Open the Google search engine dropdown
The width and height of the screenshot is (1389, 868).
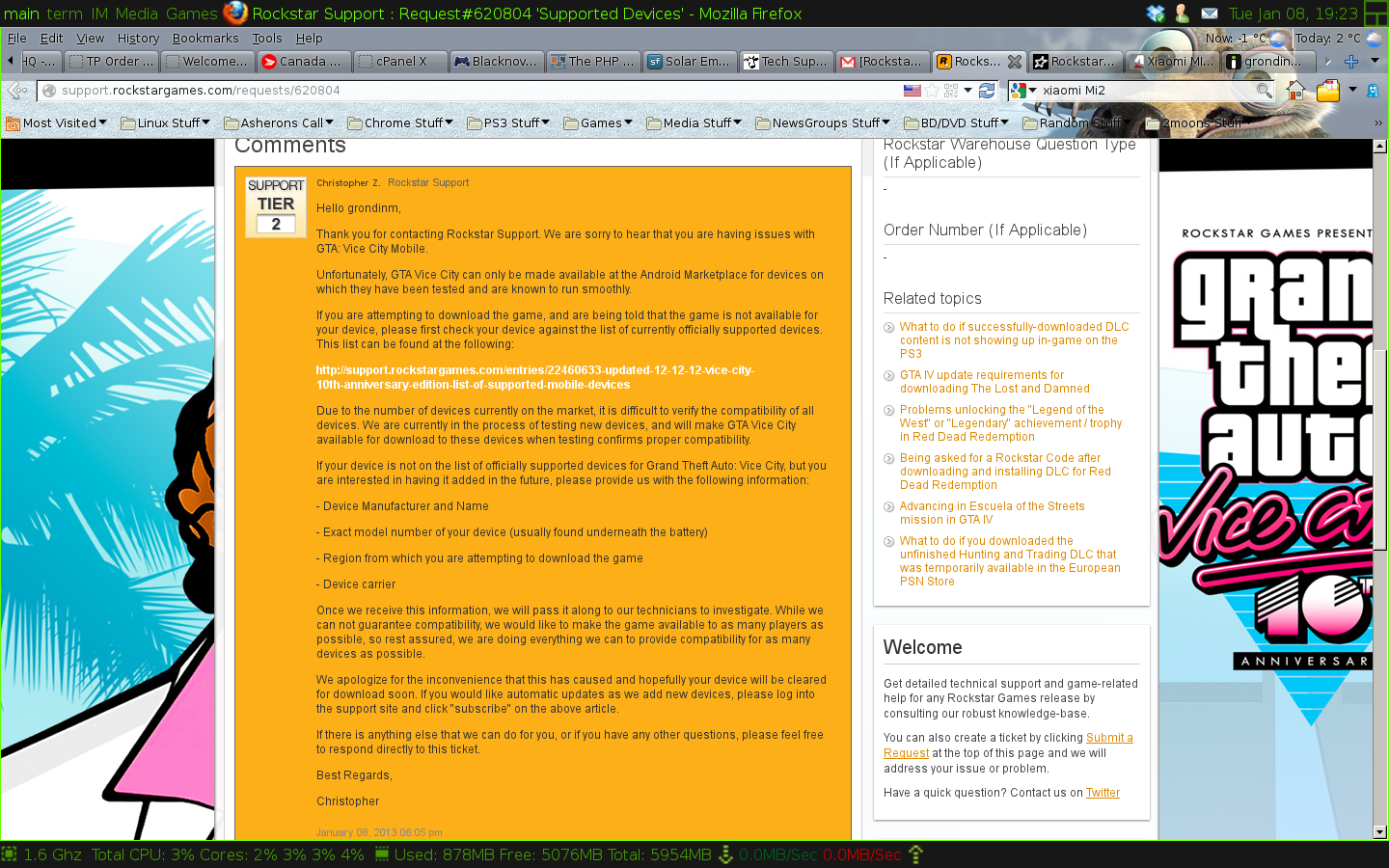(x=1022, y=91)
